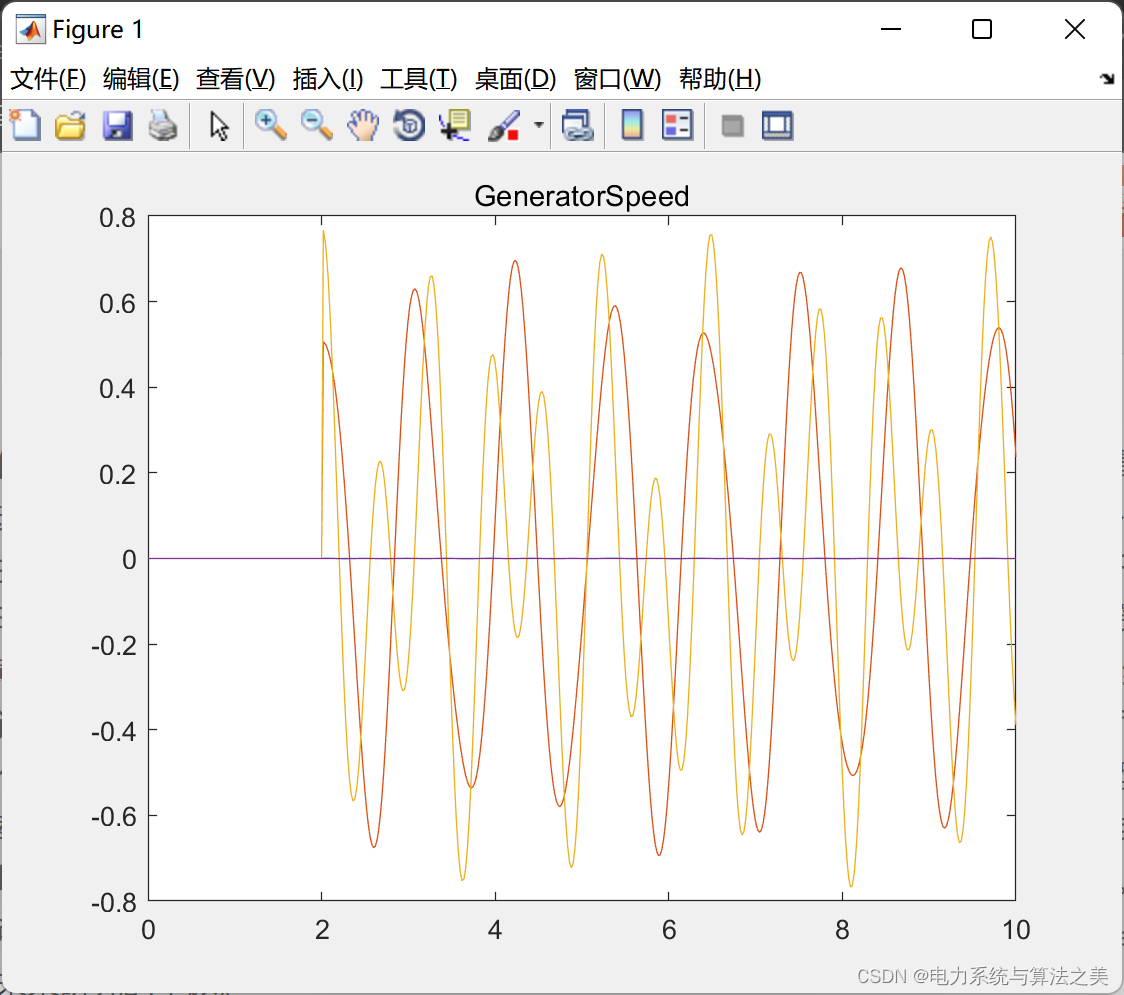The image size is (1124, 995).
Task: Click the MATLAB icon in the title bar
Action: tap(31, 29)
